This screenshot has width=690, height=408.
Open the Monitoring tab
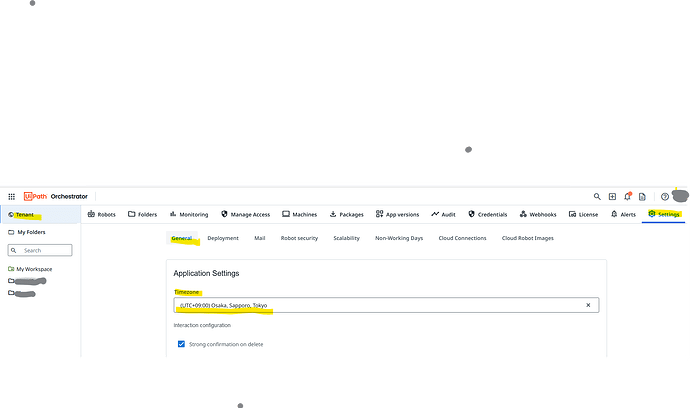[x=189, y=214]
